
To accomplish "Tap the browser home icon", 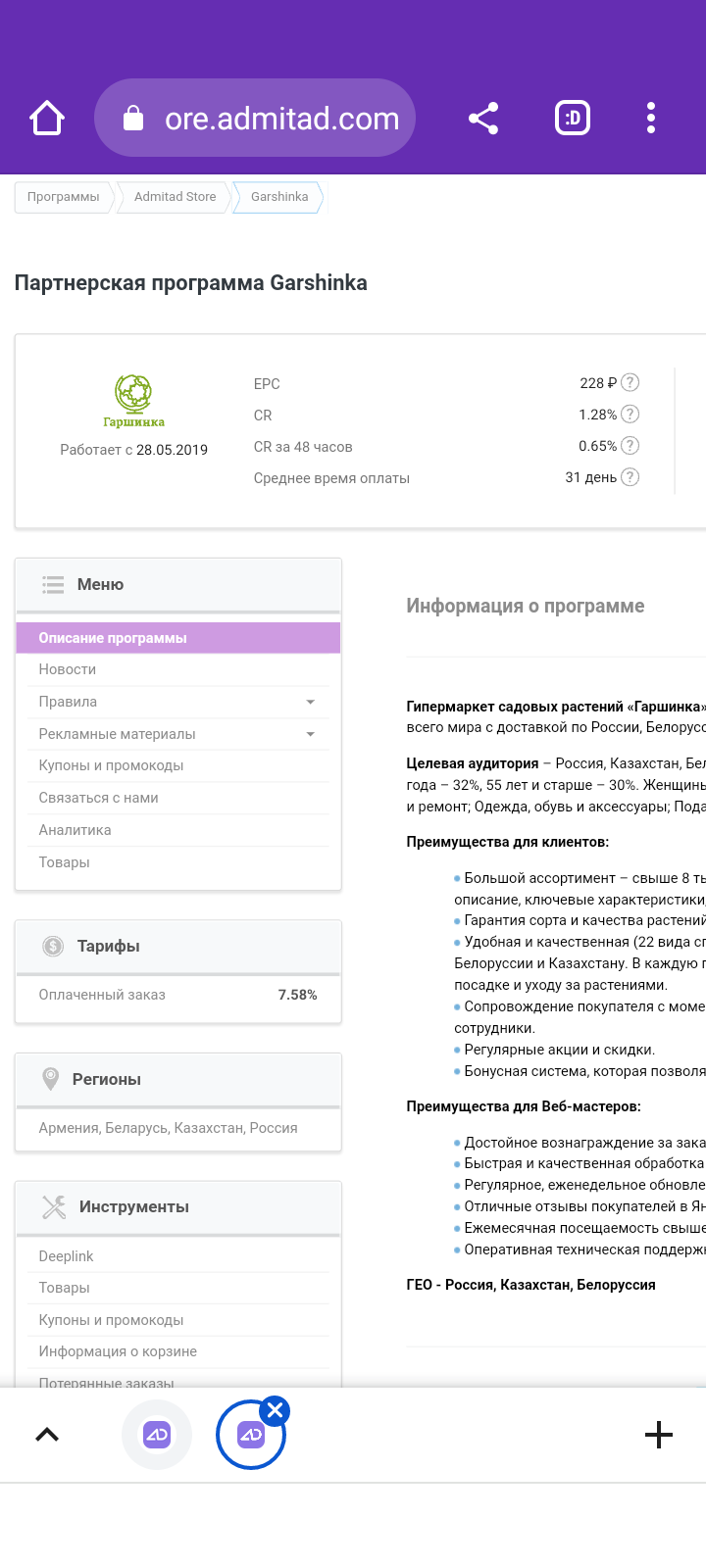I will tap(47, 119).
